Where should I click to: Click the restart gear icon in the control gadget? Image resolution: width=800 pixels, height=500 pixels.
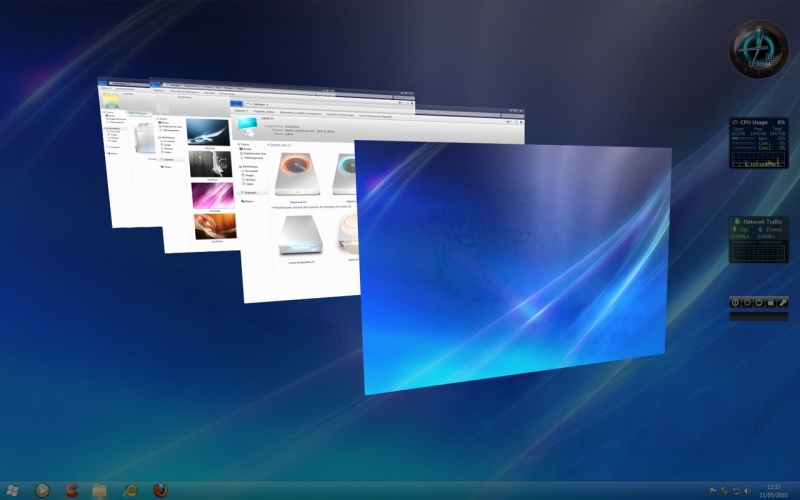click(x=747, y=303)
